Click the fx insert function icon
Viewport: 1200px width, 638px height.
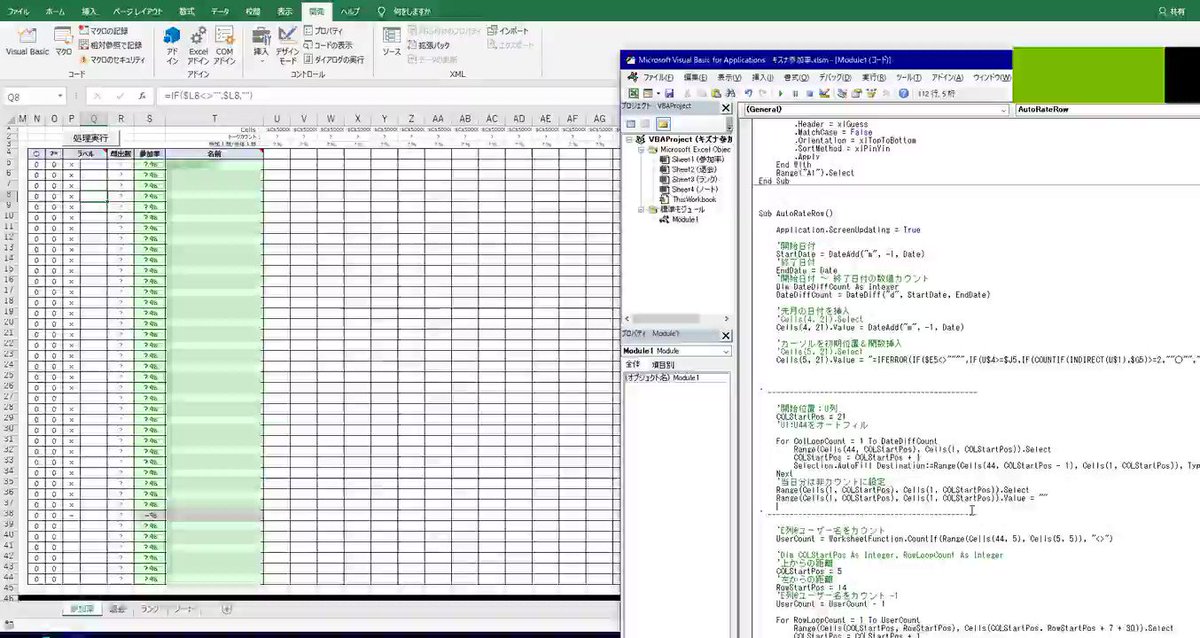(143, 96)
